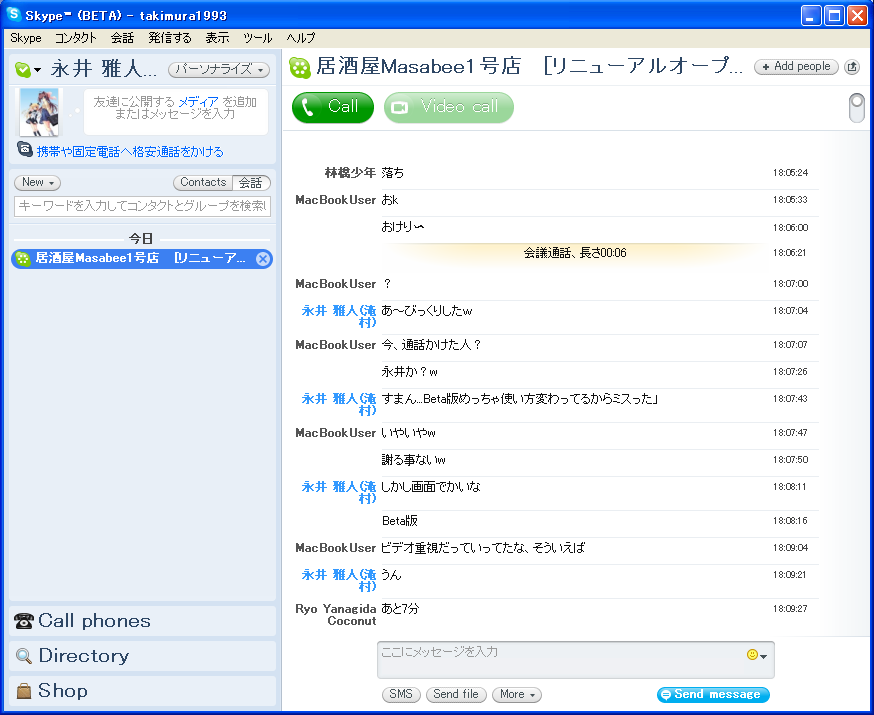Viewport: 874px width, 715px height.
Task: Close the 居酒屋Masabee1号店 conversation with X icon
Action: tap(263, 259)
